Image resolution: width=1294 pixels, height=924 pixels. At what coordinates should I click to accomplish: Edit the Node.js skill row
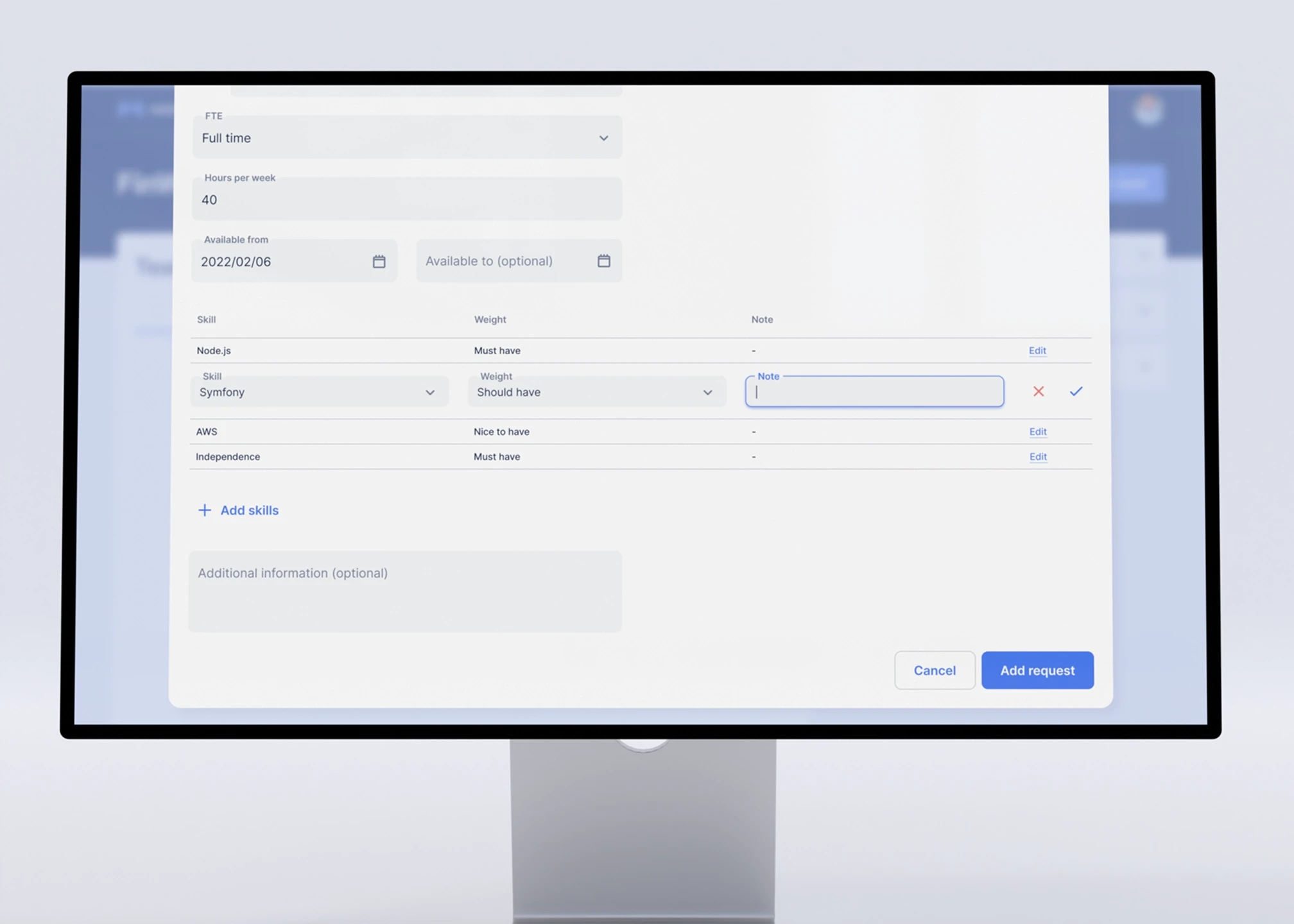pos(1037,350)
